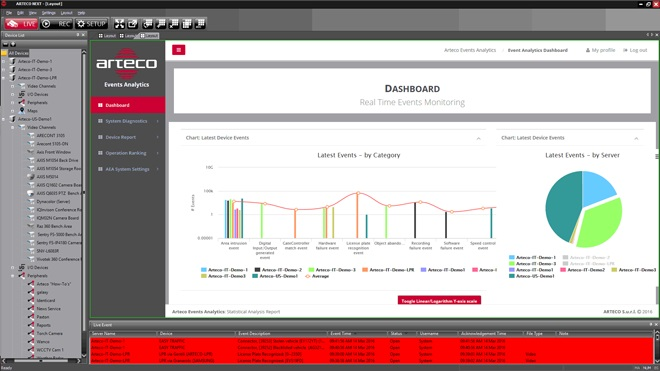Expand the System Diagnostics submenu chevron

pyautogui.click(x=158, y=121)
